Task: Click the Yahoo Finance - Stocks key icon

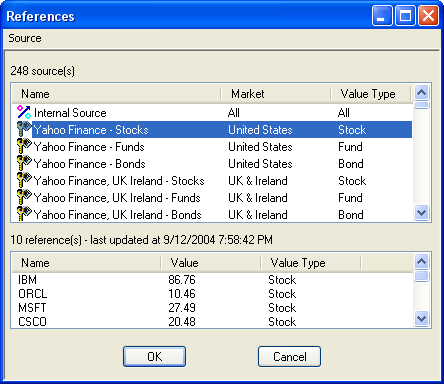Action: click(24, 129)
